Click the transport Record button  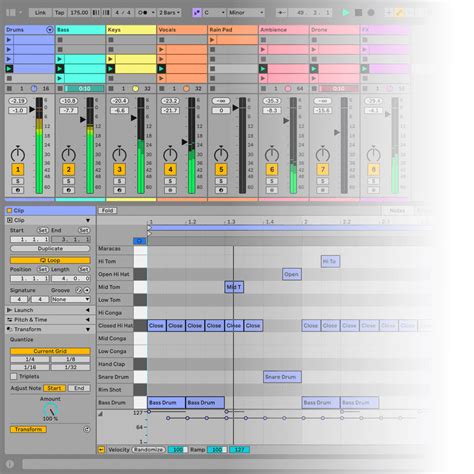click(x=371, y=13)
